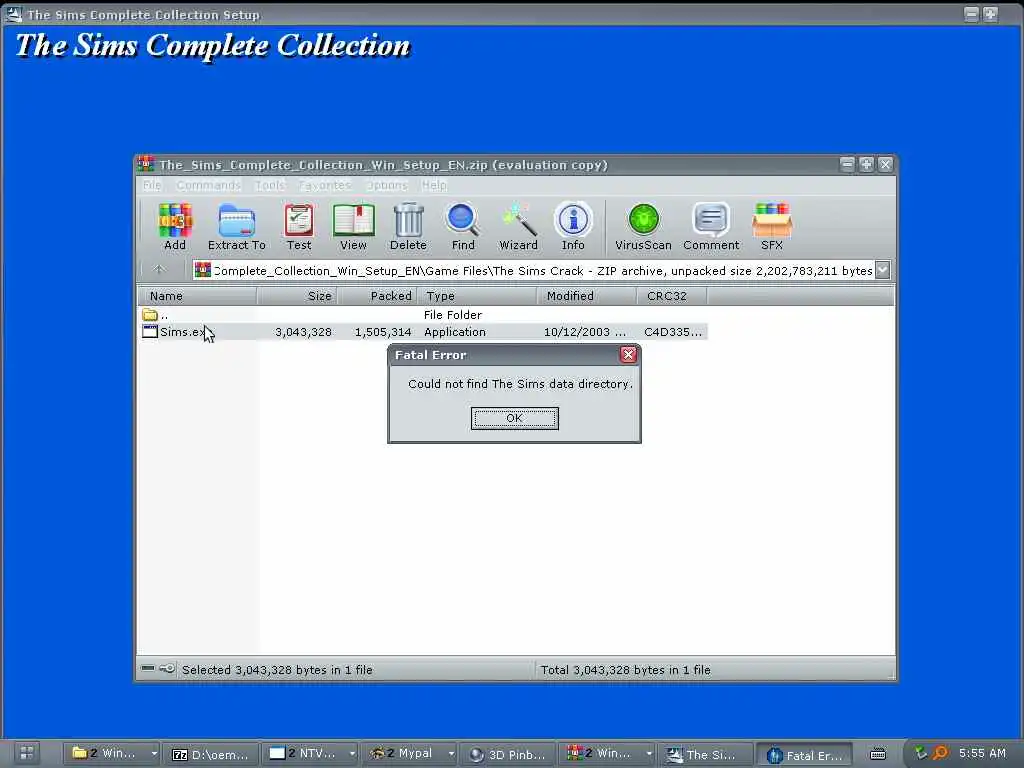This screenshot has width=1024, height=768.
Task: Click the key icon in status bar
Action: tap(167, 668)
